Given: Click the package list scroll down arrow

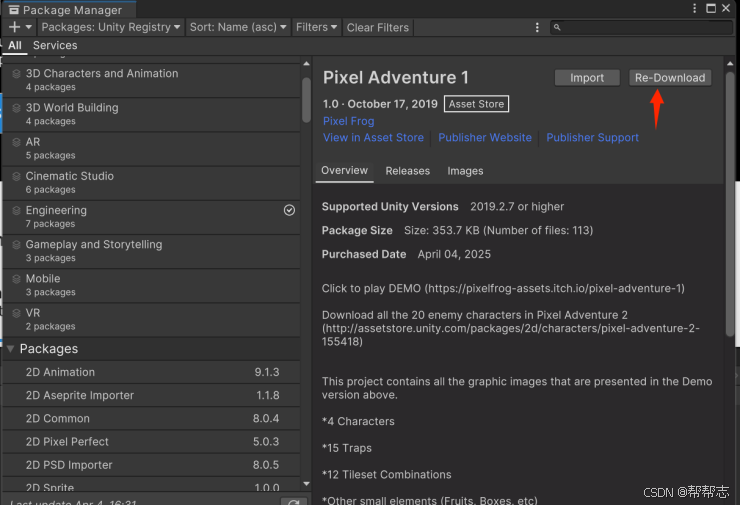Looking at the screenshot, I should point(306,484).
